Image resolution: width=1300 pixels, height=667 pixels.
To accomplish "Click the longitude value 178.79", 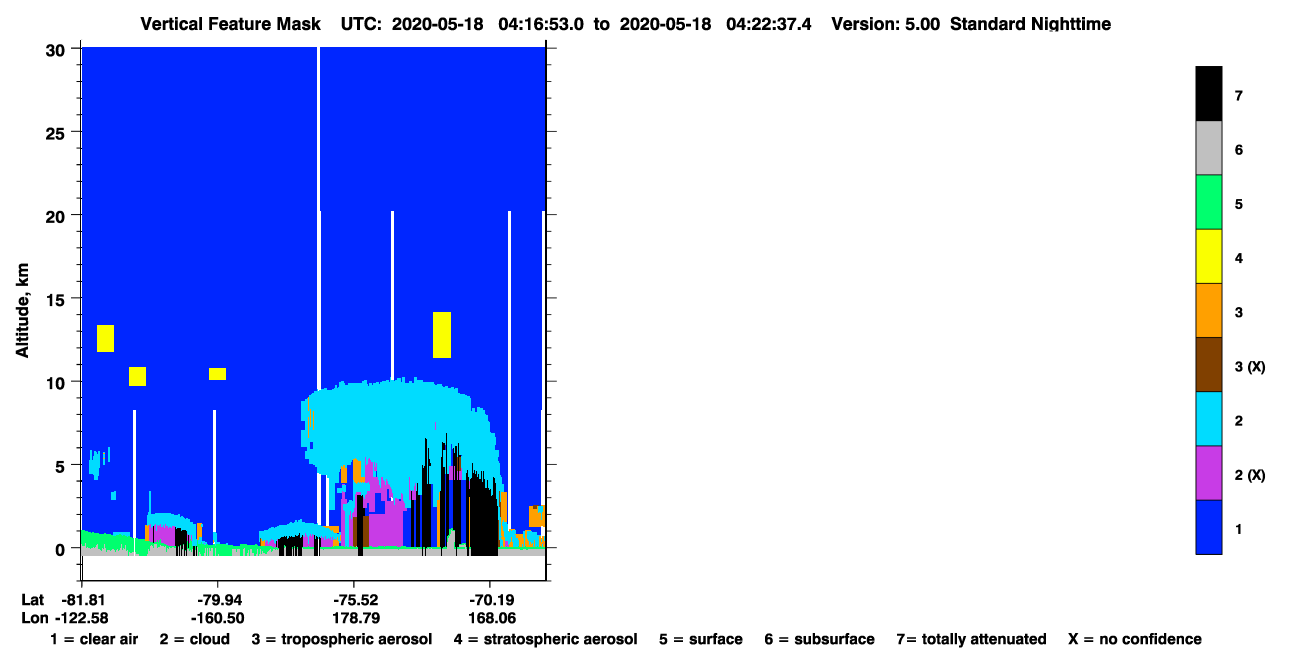I will coord(355,618).
